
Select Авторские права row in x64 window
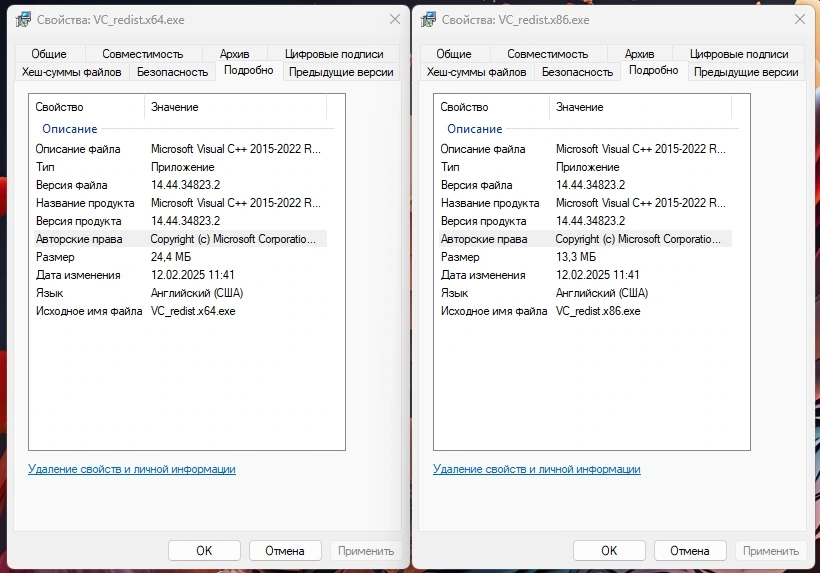180,239
